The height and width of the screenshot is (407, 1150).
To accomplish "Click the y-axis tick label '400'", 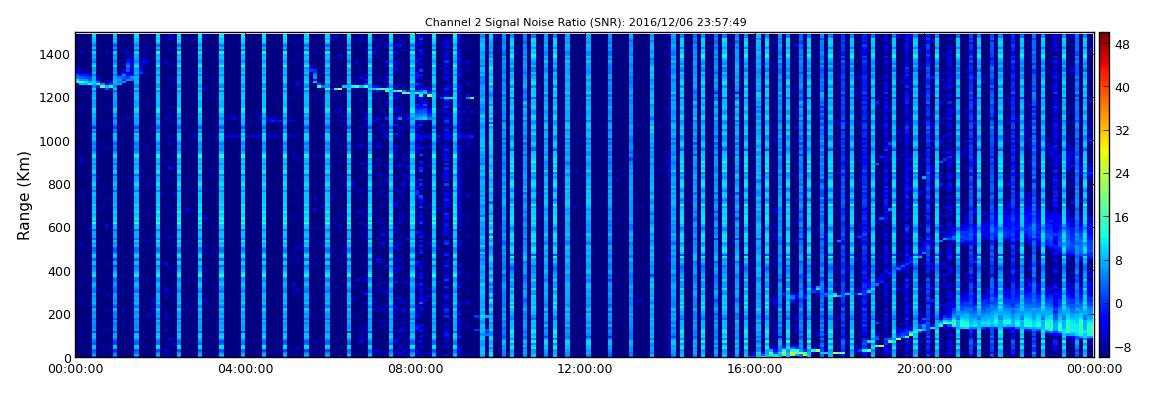I will pos(59,271).
